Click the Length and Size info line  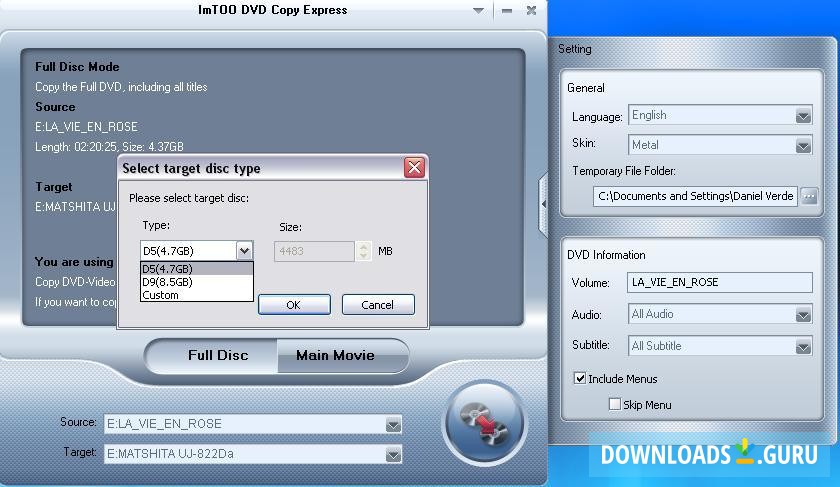109,147
